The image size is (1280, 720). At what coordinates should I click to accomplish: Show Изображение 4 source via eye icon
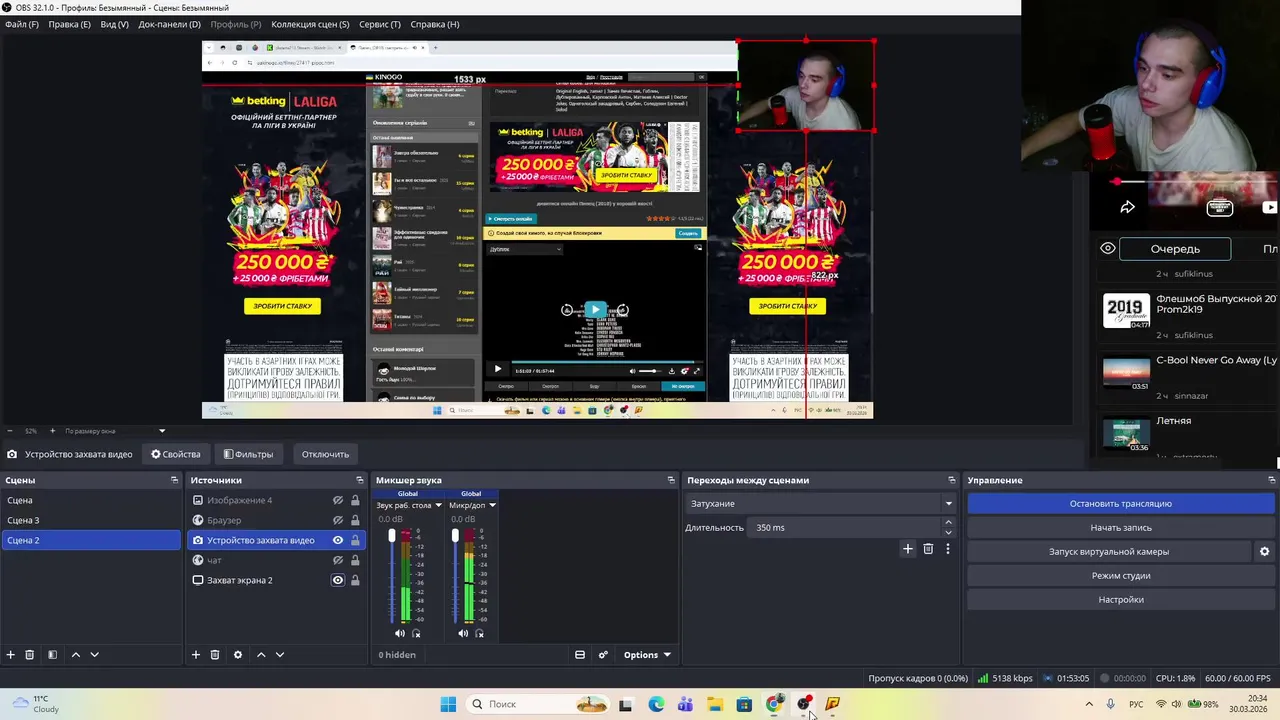338,500
